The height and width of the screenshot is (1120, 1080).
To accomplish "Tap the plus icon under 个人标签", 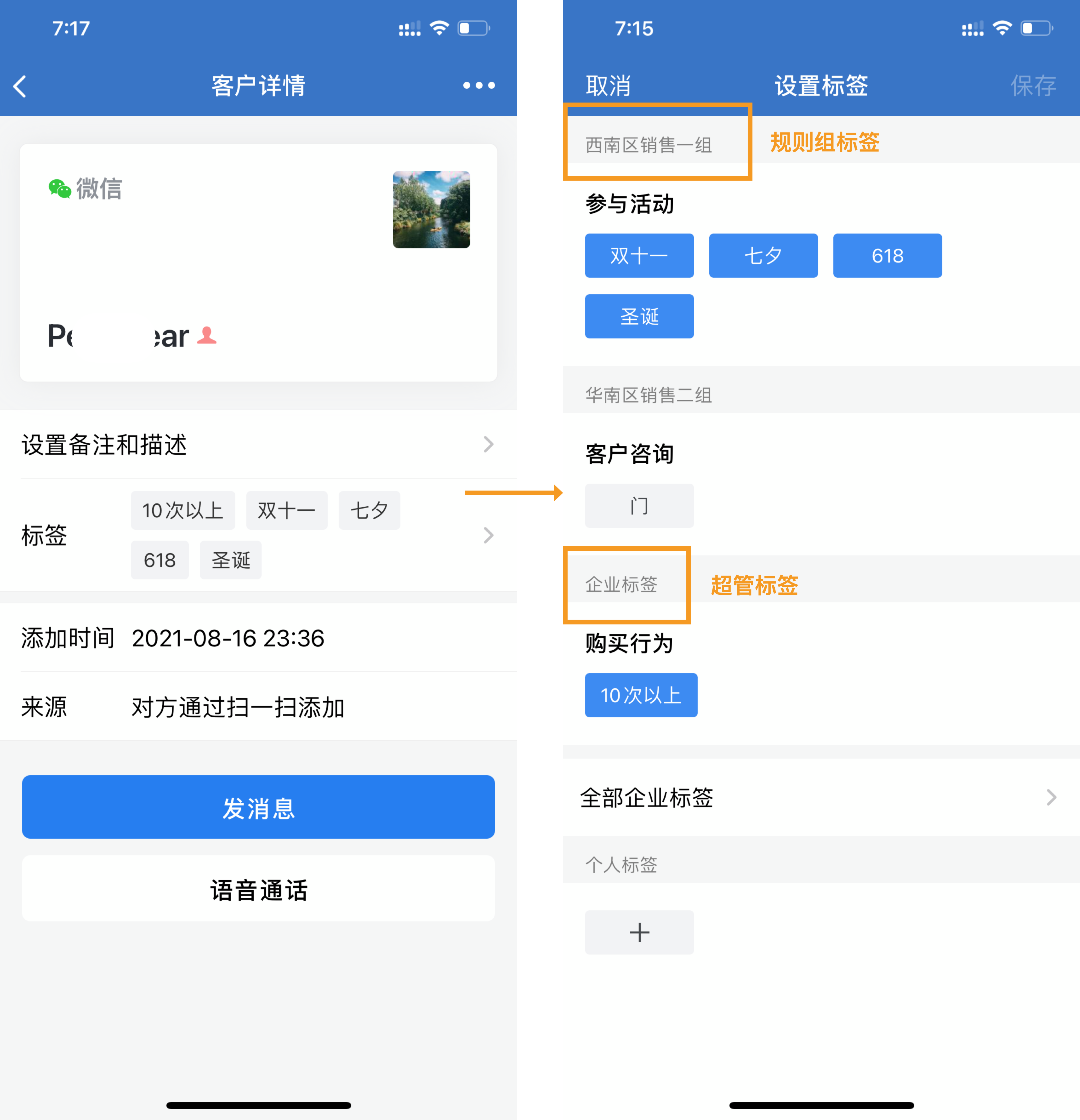I will [x=639, y=932].
